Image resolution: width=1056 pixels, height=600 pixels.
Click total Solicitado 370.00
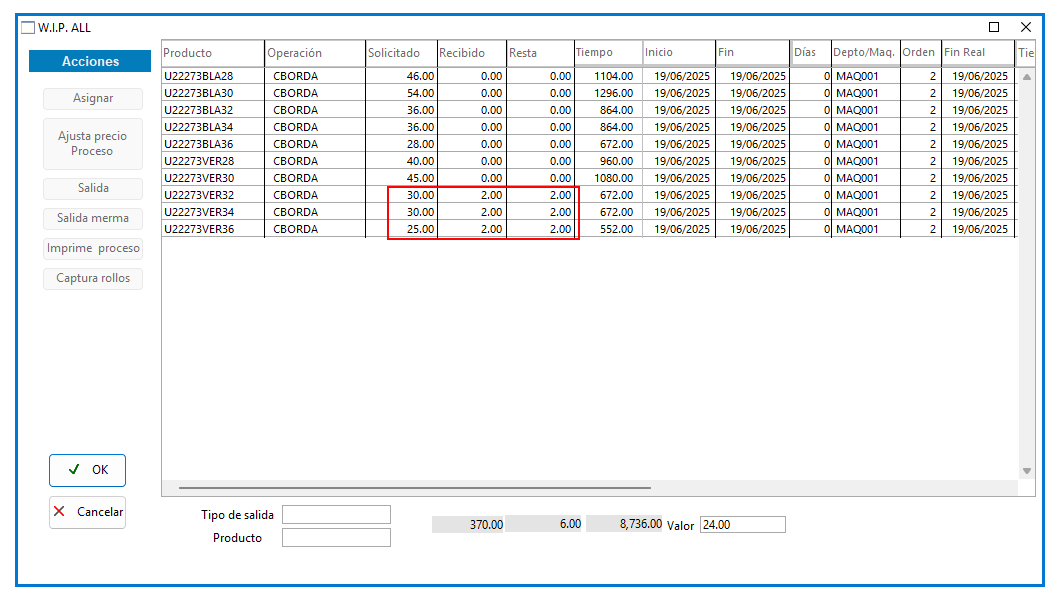pyautogui.click(x=468, y=525)
